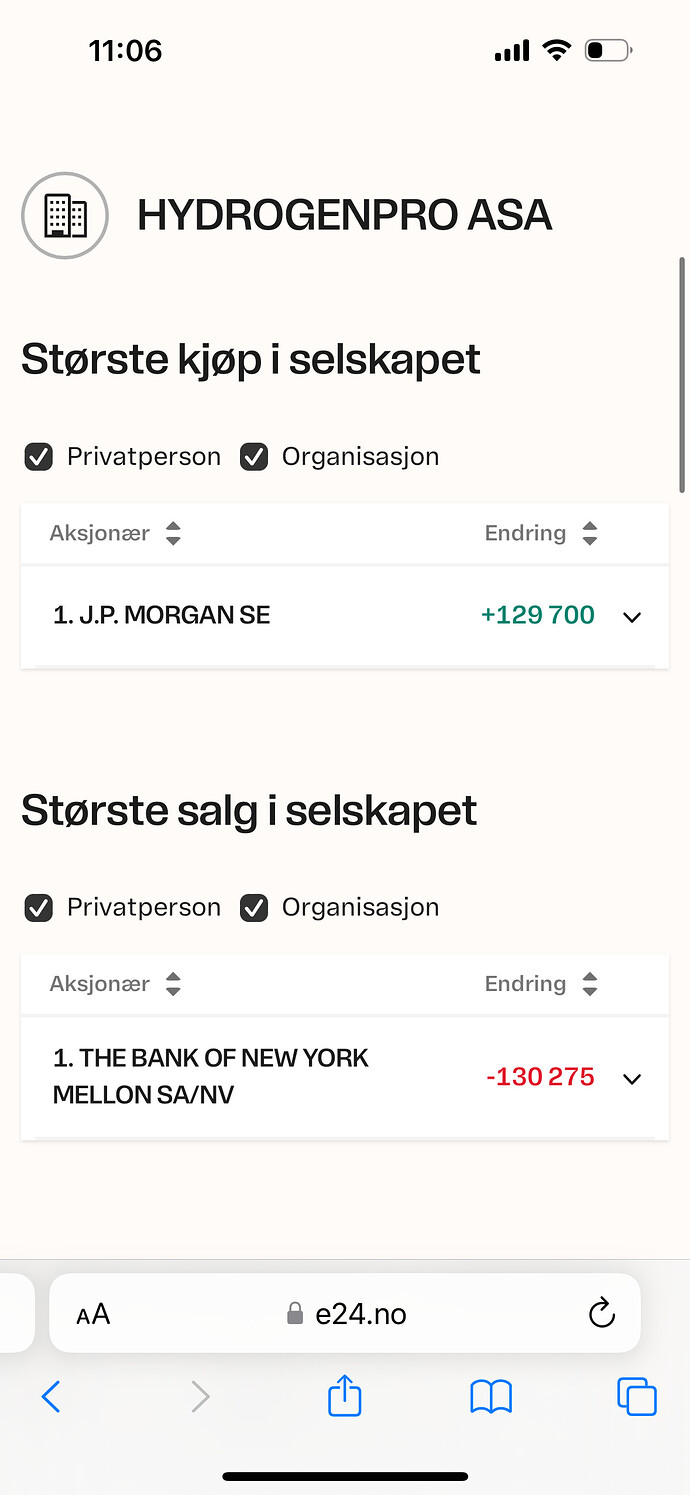This screenshot has width=690, height=1495.
Task: Sort buy table by Aksjonær
Action: point(116,533)
